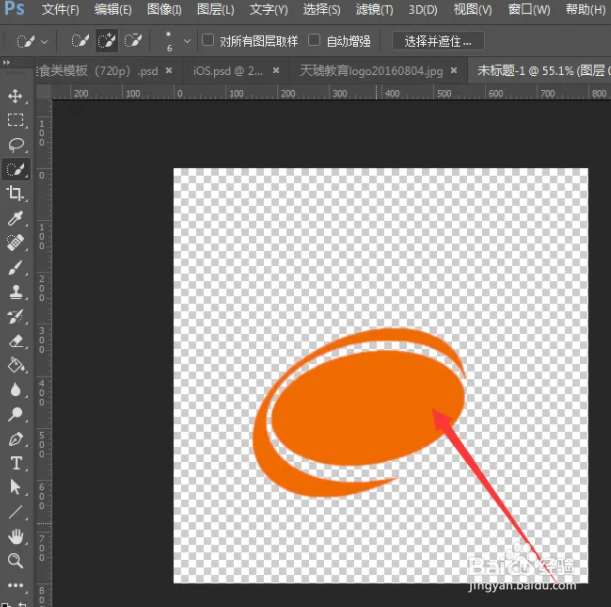This screenshot has height=607, width=611.
Task: Select the Move tool
Action: tap(15, 96)
